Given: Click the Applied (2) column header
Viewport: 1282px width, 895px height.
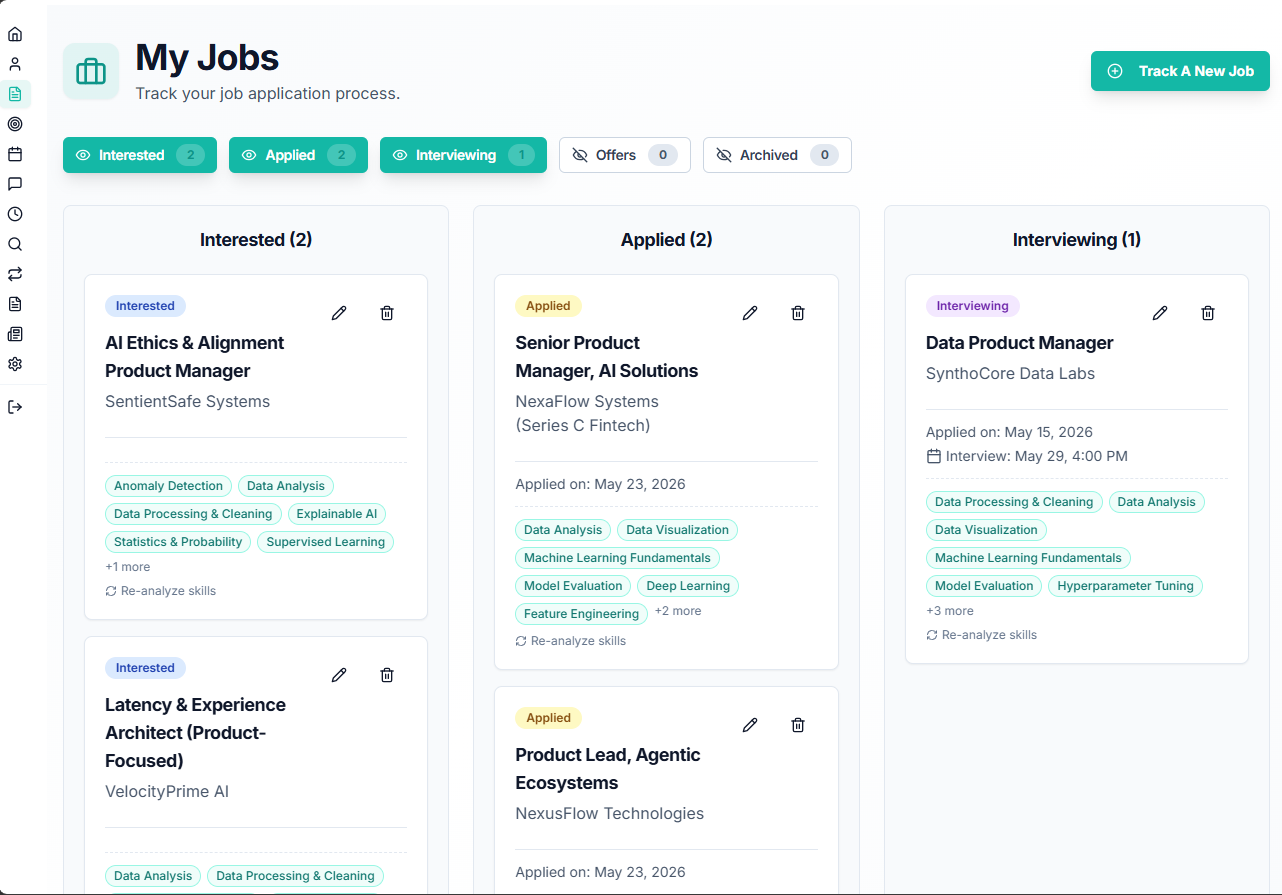Looking at the screenshot, I should click(x=667, y=240).
